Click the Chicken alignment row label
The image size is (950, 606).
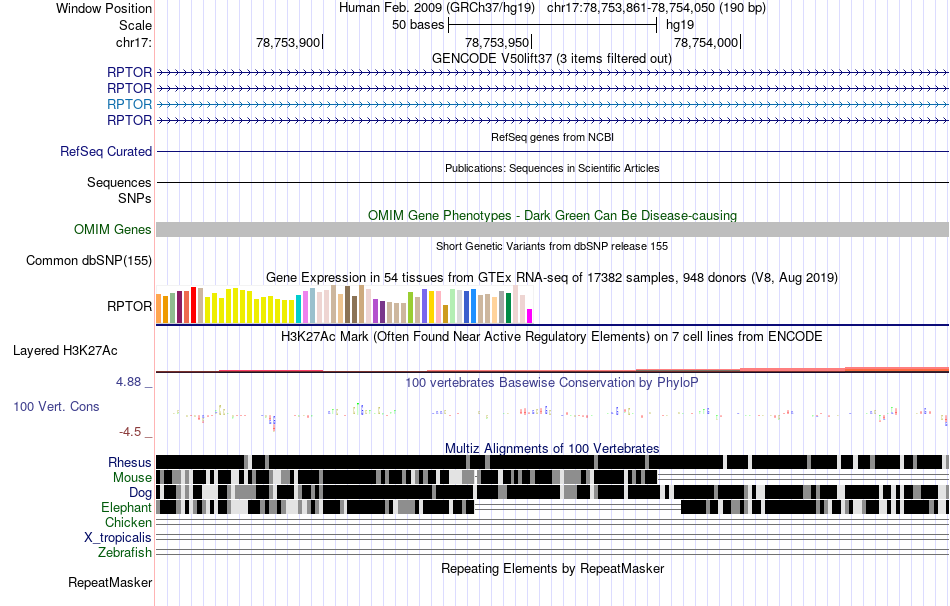pos(128,522)
